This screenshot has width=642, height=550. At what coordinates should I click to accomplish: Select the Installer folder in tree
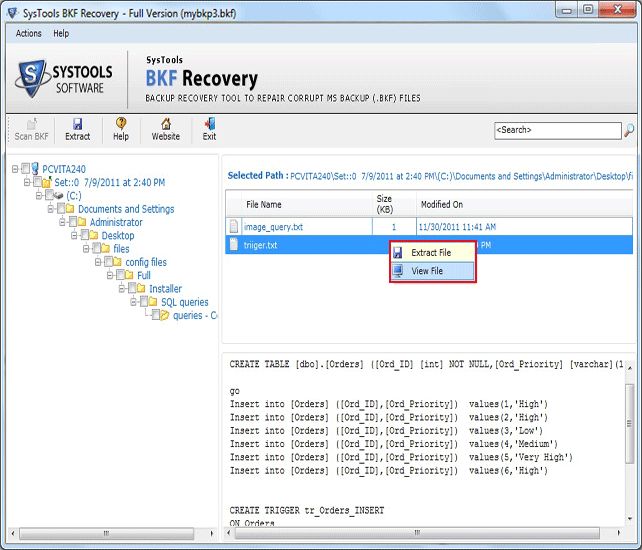click(165, 289)
